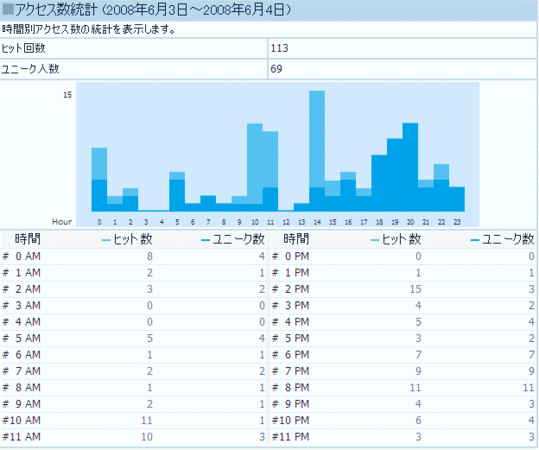This screenshot has width=539, height=450.
Task: Click the Hour axis label
Action: pos(62,222)
